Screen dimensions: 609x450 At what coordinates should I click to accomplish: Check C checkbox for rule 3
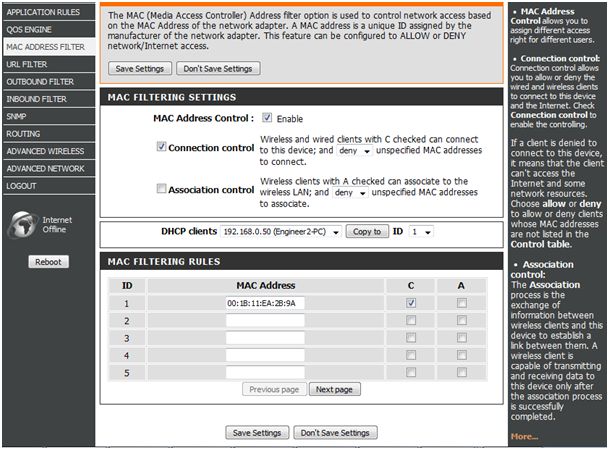[x=411, y=338]
